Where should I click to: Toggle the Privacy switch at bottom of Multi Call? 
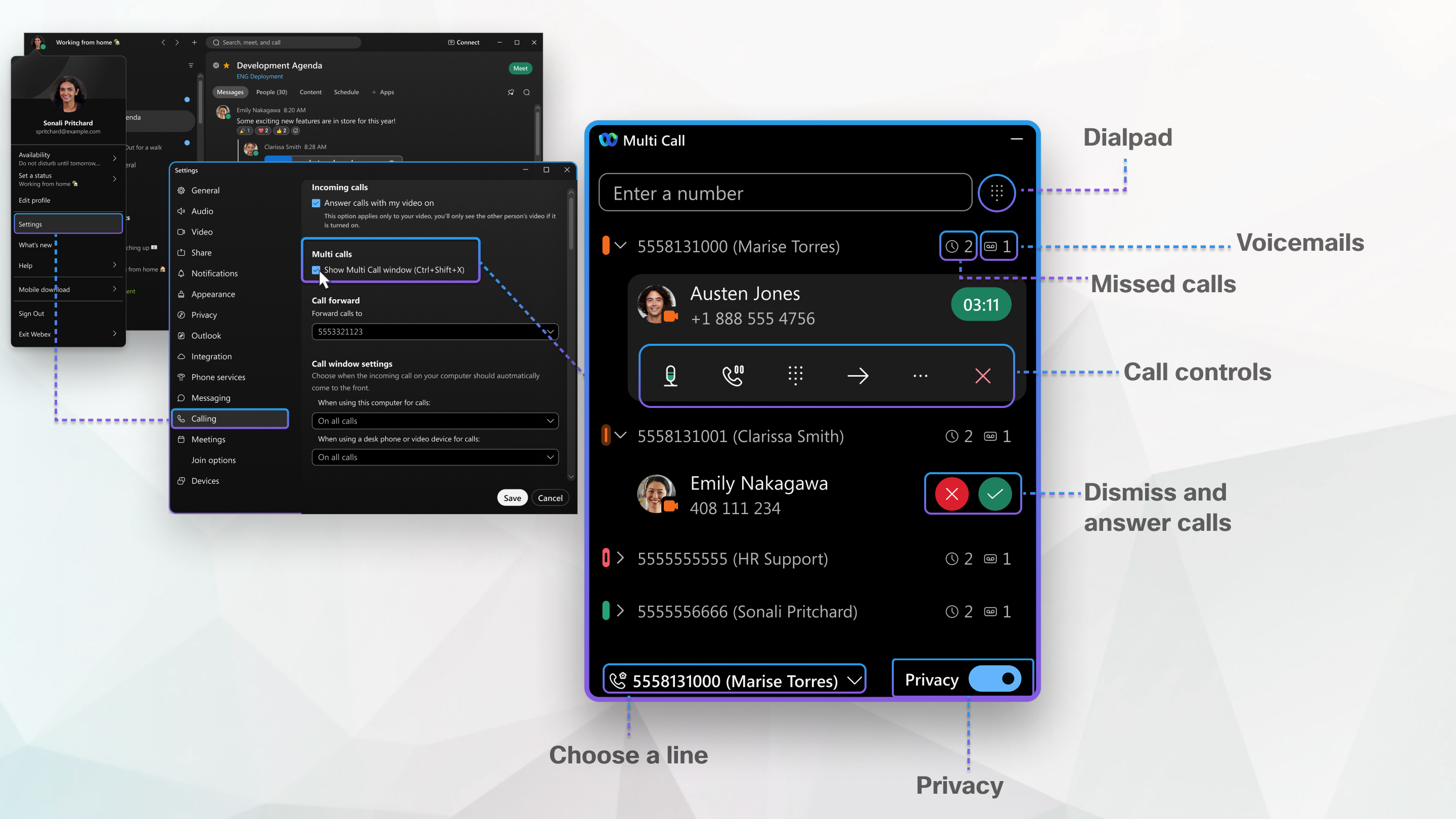click(x=995, y=680)
